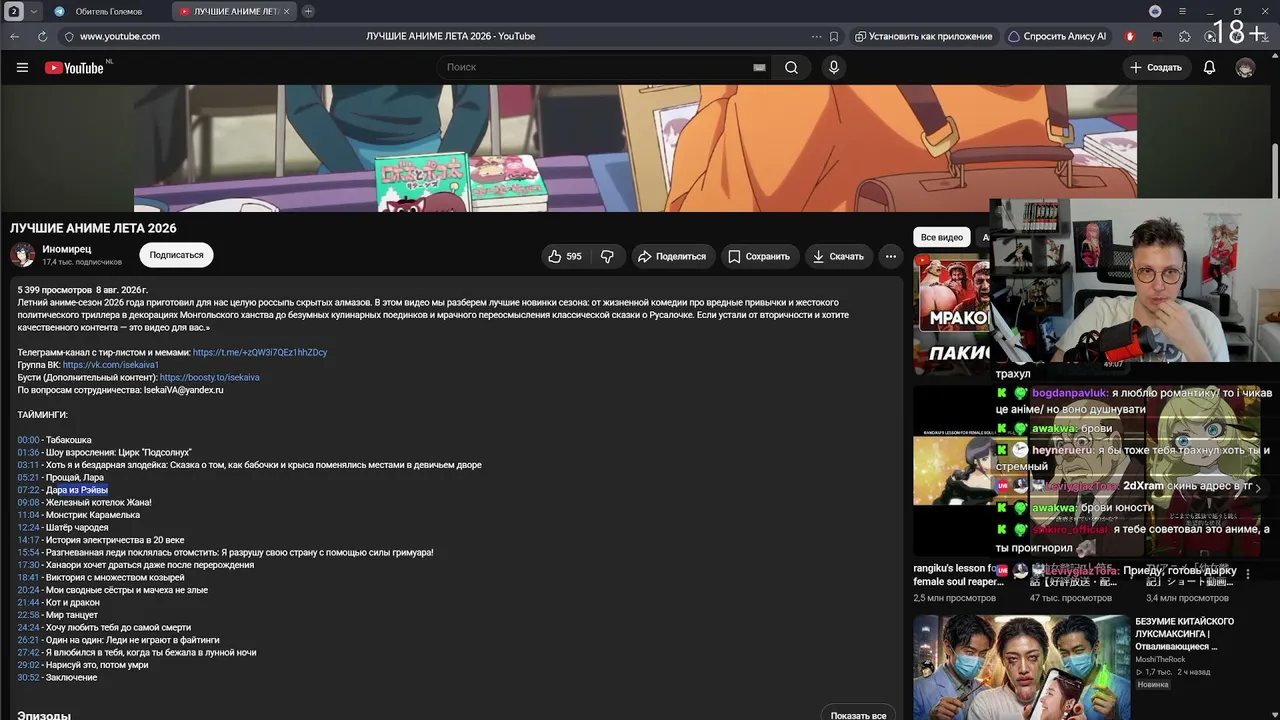Open the browser main menu lines icon

pyautogui.click(x=1182, y=11)
